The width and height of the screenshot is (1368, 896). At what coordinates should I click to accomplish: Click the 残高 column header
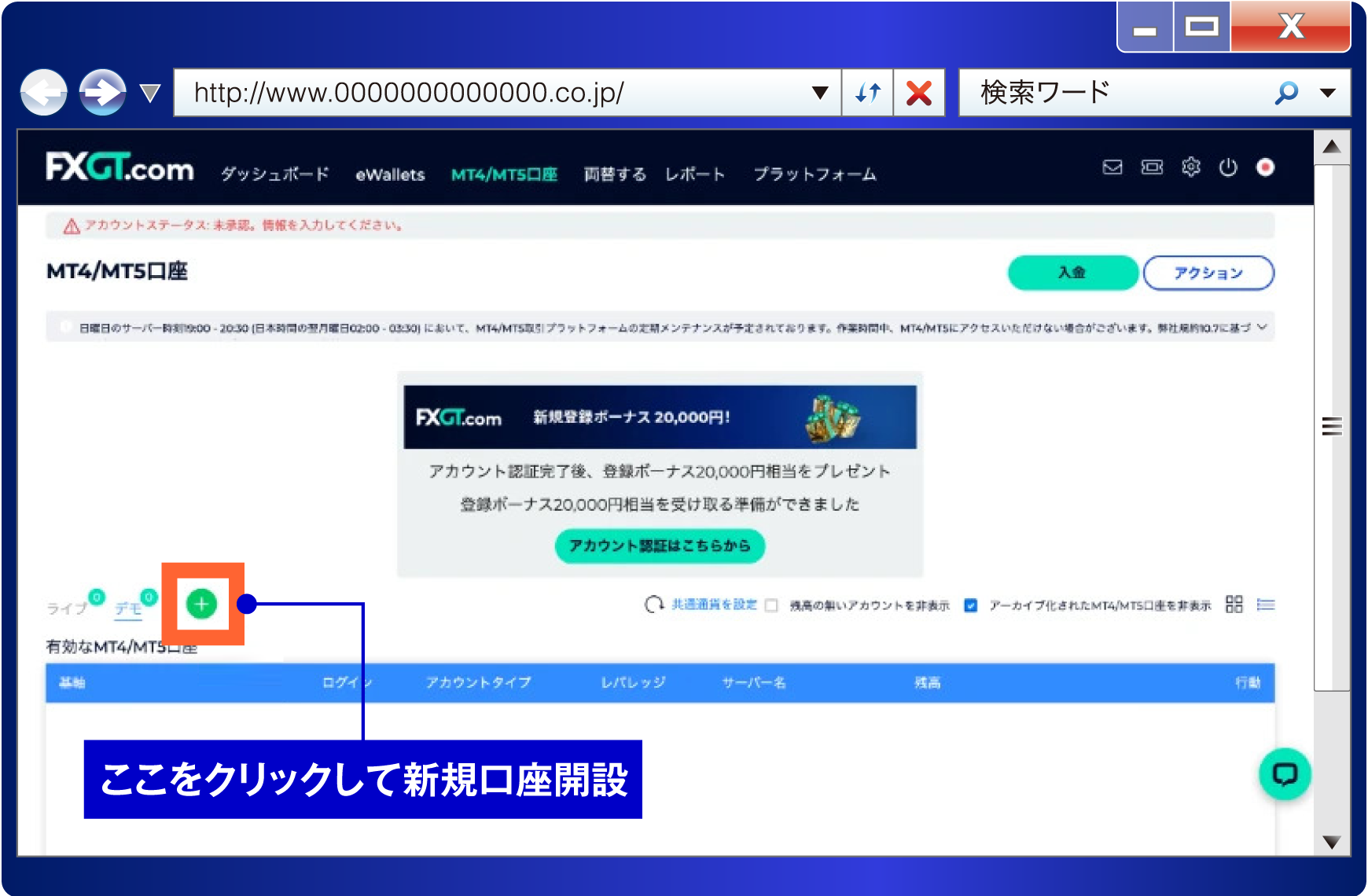(x=927, y=682)
